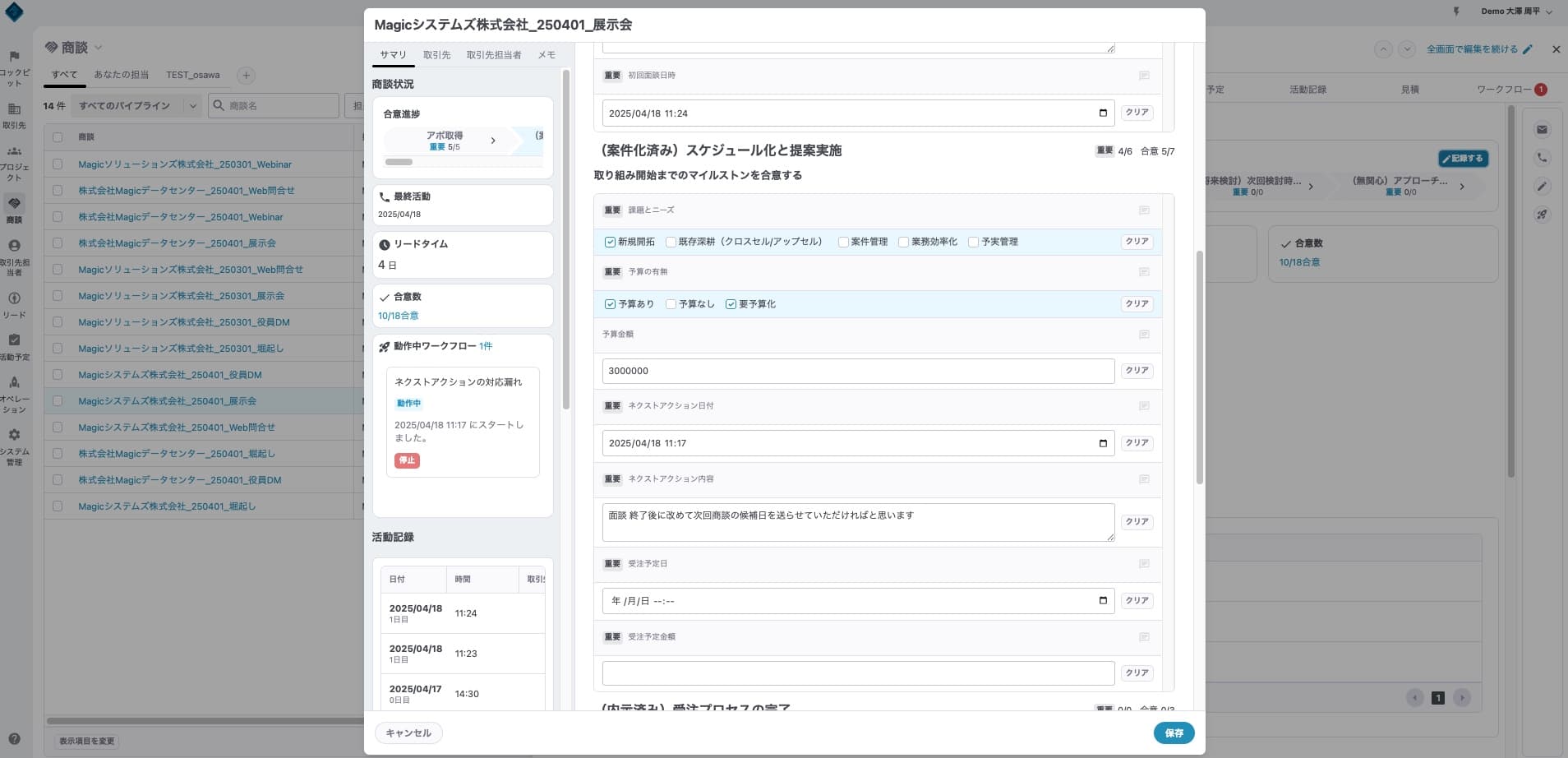Open the ワークフロー tab in background panel
This screenshot has height=758, width=1568.
pos(1511,90)
